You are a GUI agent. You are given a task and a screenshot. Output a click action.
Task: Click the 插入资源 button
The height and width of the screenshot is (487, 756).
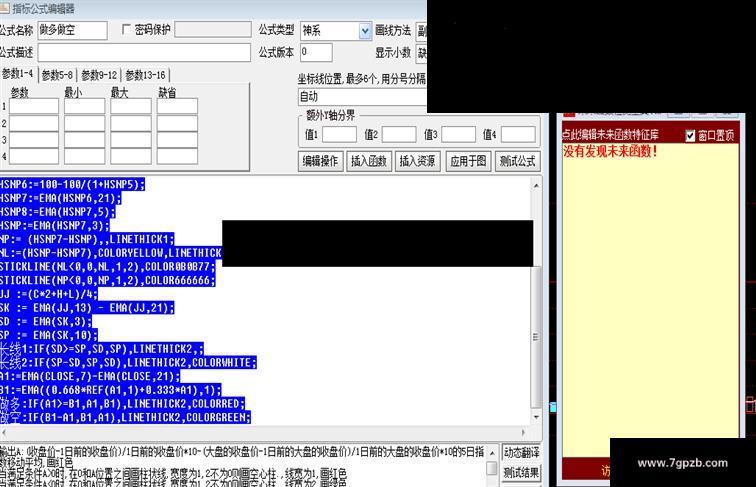[417, 161]
